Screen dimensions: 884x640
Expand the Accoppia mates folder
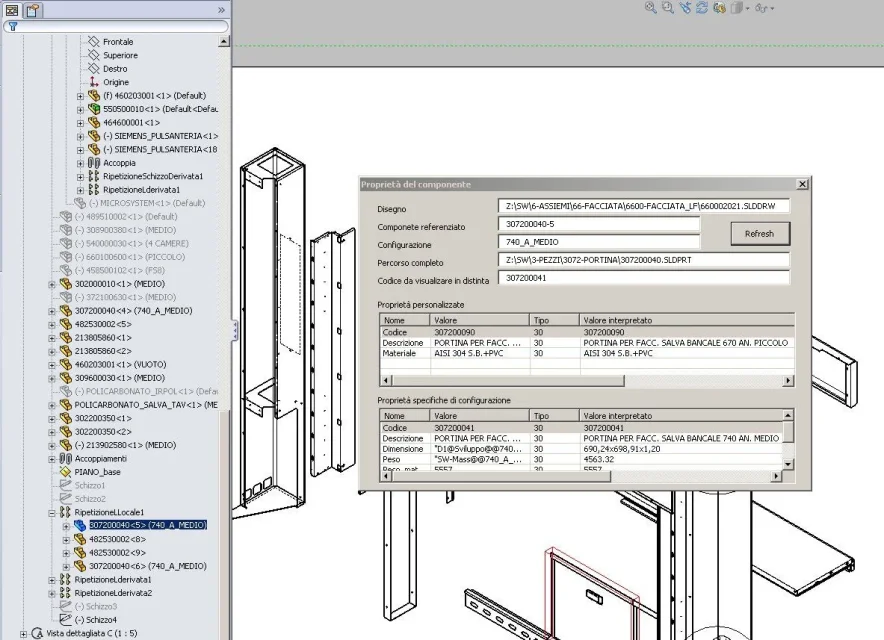point(80,164)
